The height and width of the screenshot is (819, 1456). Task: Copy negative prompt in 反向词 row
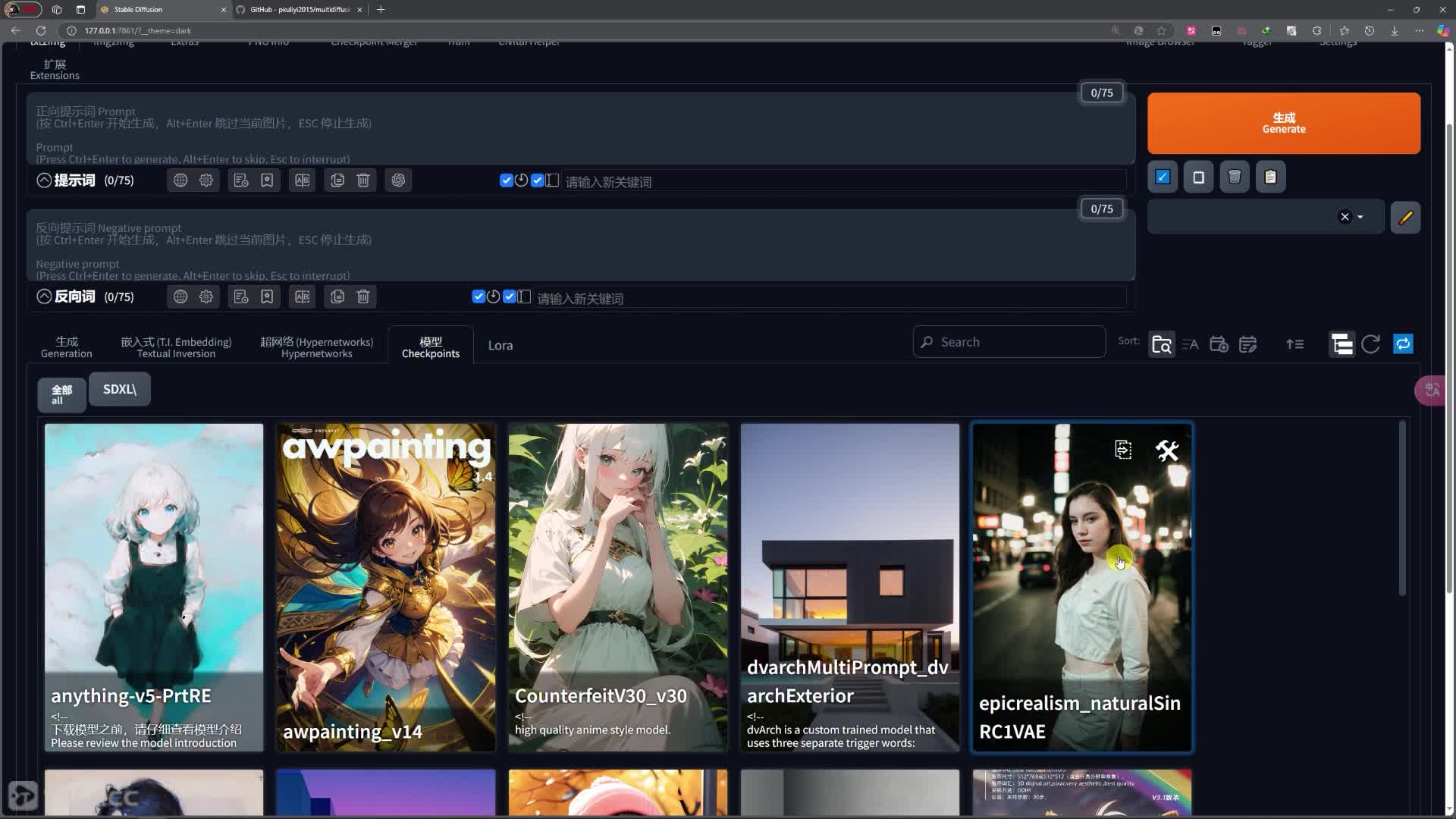pos(337,297)
